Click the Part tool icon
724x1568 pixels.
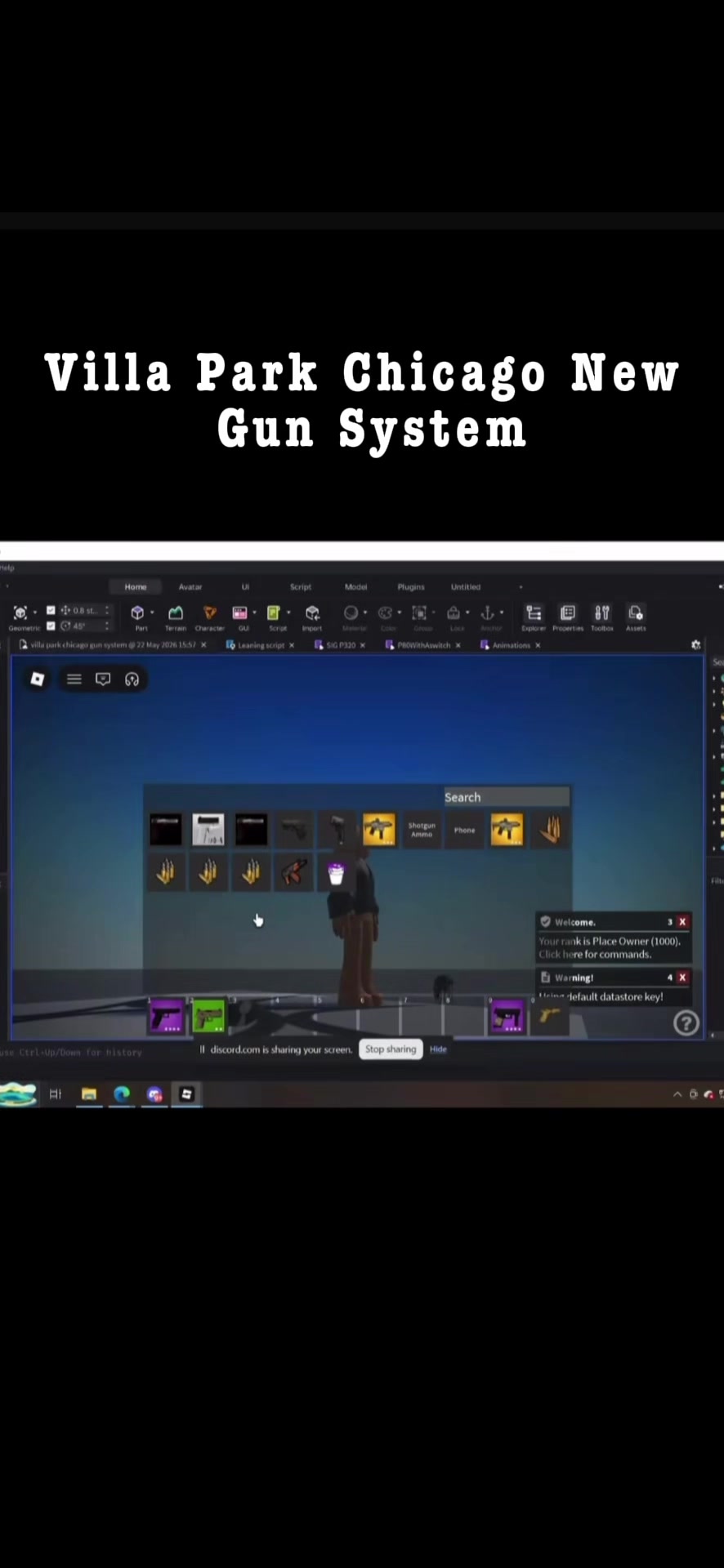(137, 612)
